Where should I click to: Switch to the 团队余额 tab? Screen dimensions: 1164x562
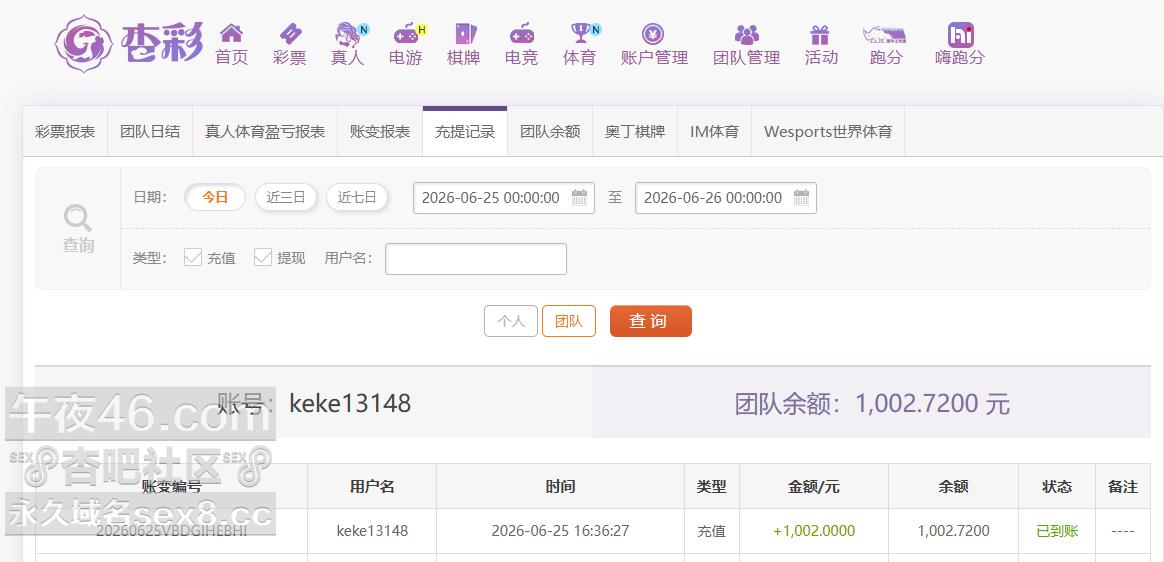(x=550, y=132)
